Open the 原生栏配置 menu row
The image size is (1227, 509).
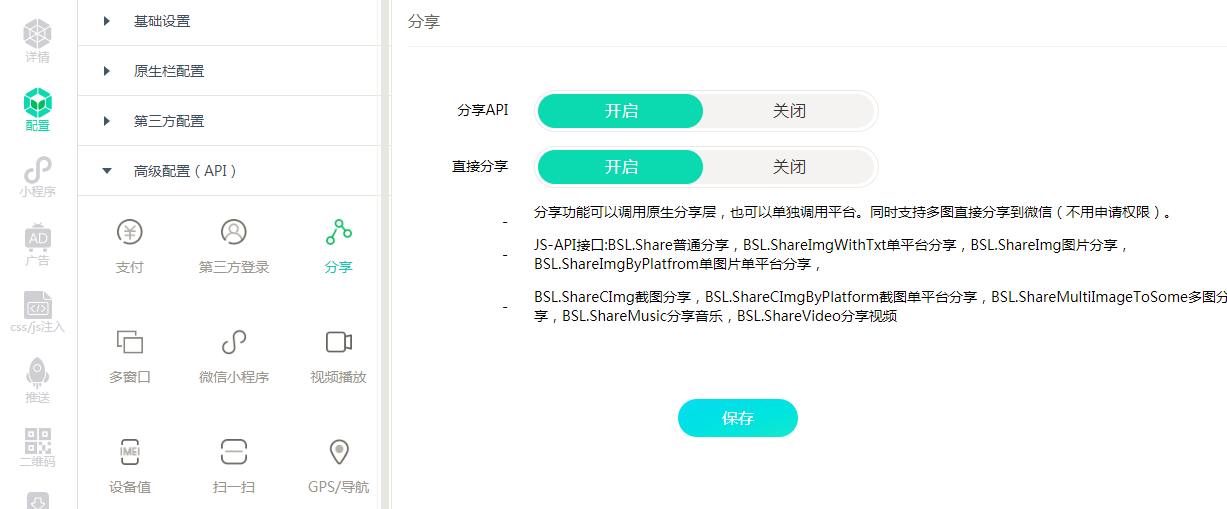229,71
